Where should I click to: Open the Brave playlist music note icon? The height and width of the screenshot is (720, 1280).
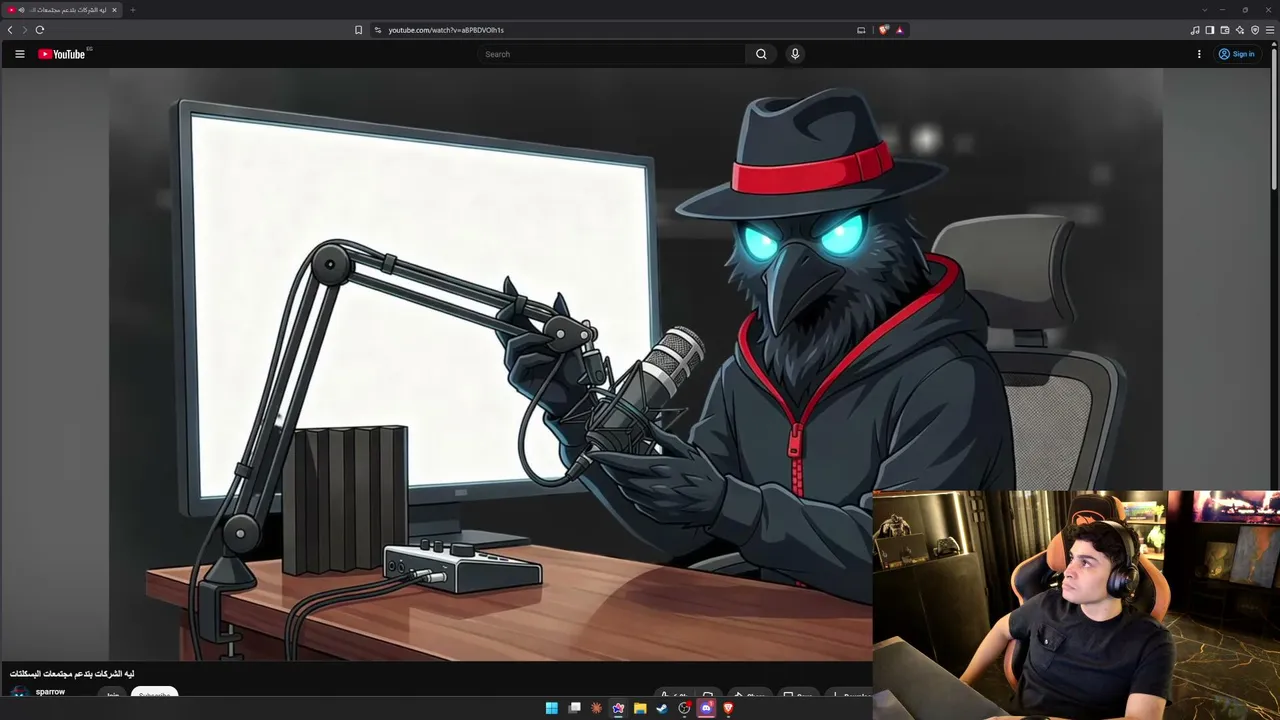[x=1195, y=30]
